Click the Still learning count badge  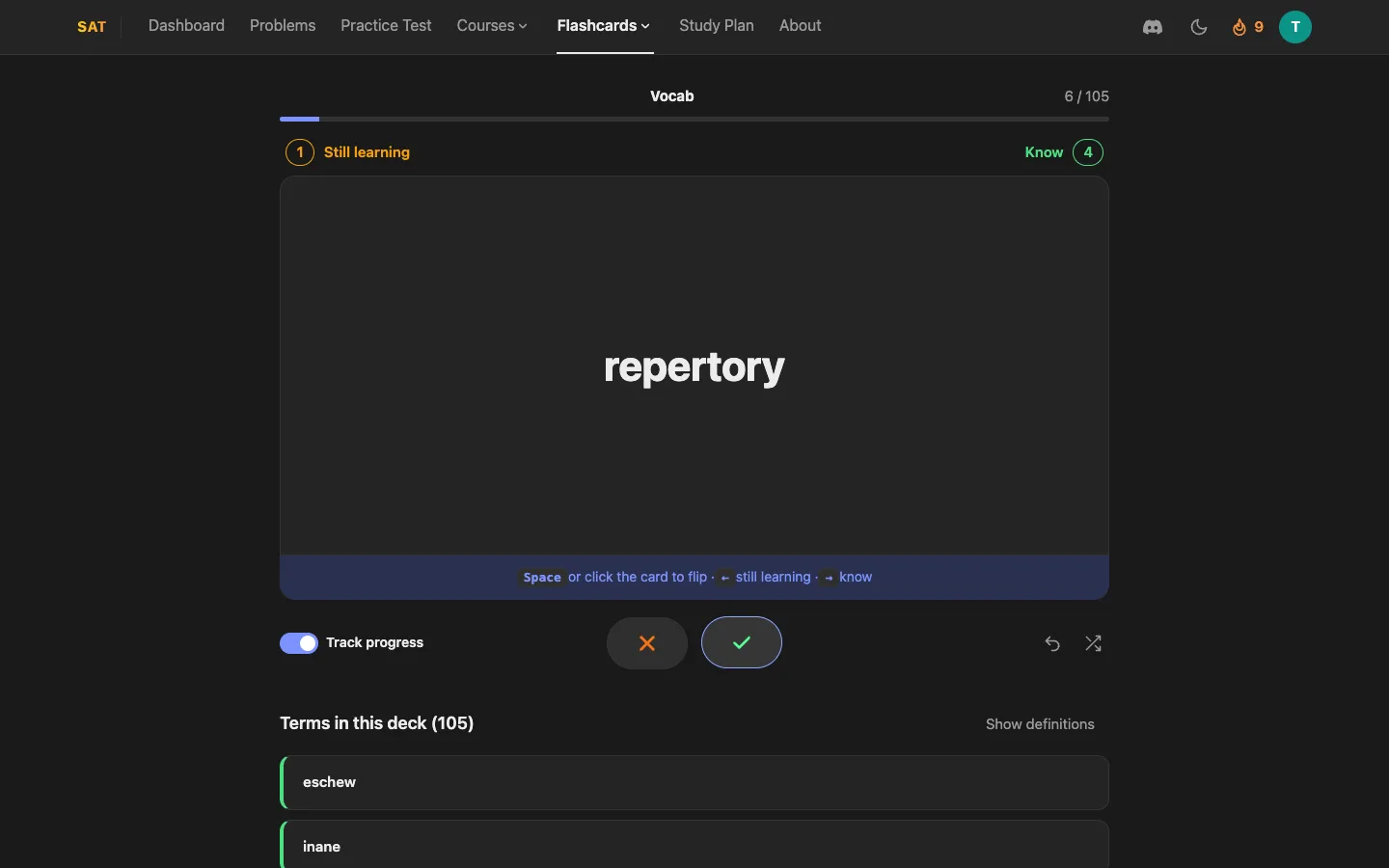click(300, 152)
